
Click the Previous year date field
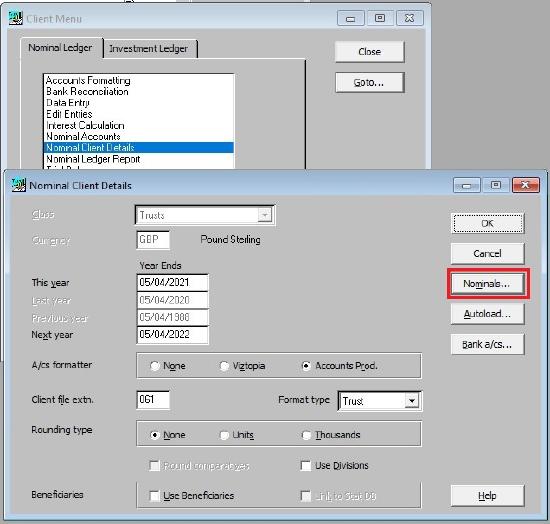(x=173, y=317)
